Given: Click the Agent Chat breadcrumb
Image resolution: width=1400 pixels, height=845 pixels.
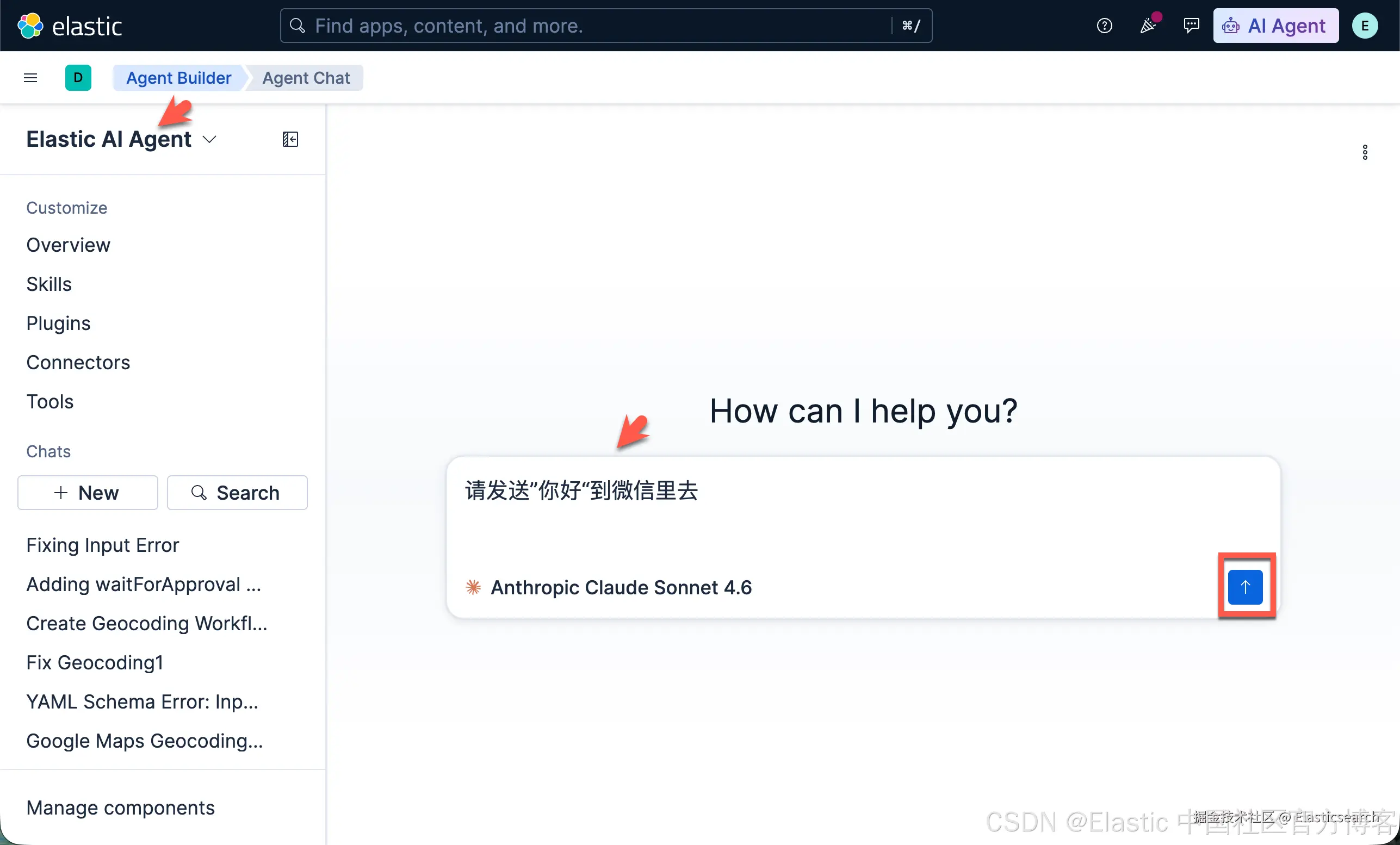Looking at the screenshot, I should [306, 78].
